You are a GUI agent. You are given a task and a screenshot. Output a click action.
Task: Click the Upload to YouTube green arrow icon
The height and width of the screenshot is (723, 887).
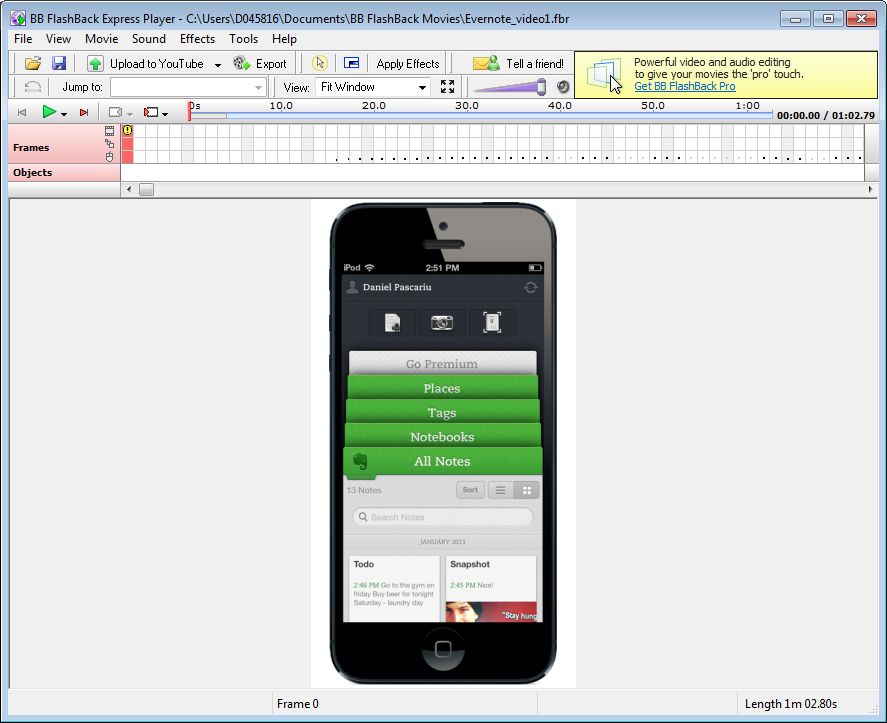95,63
